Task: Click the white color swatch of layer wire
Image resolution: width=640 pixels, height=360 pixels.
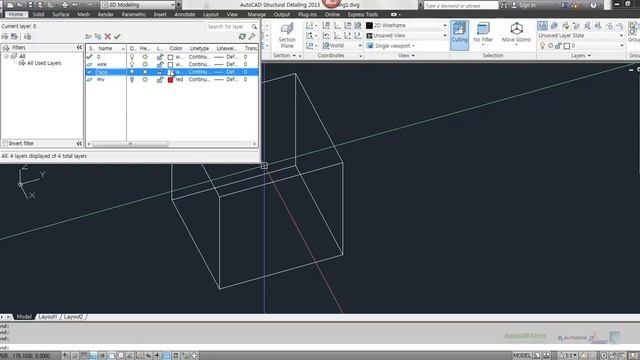Action: [170, 64]
